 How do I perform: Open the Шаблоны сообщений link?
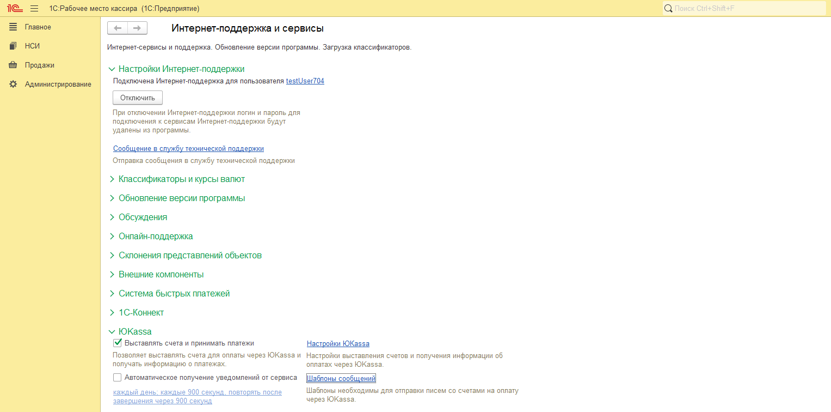pyautogui.click(x=341, y=378)
